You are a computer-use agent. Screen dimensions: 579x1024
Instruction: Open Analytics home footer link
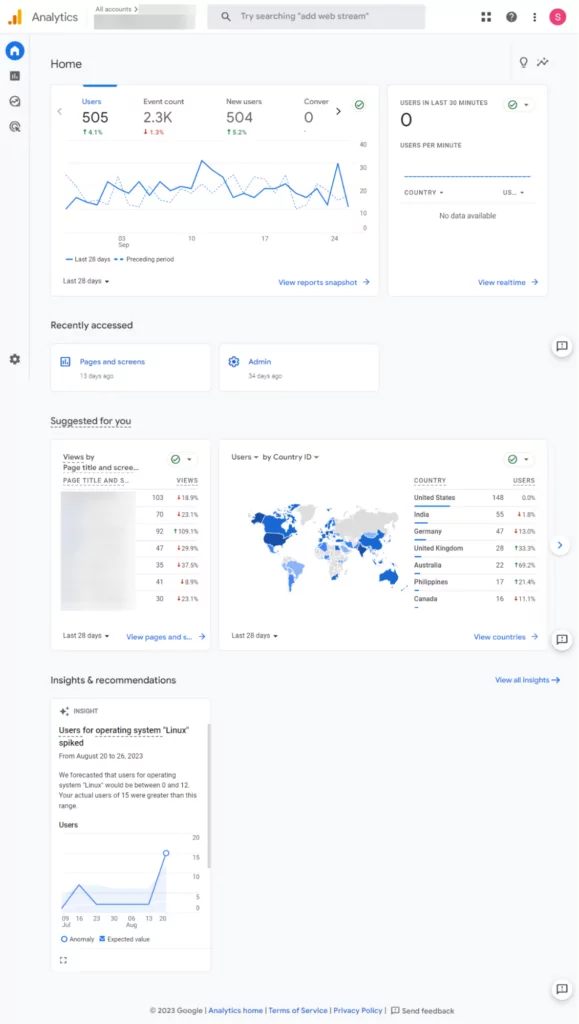(236, 1010)
